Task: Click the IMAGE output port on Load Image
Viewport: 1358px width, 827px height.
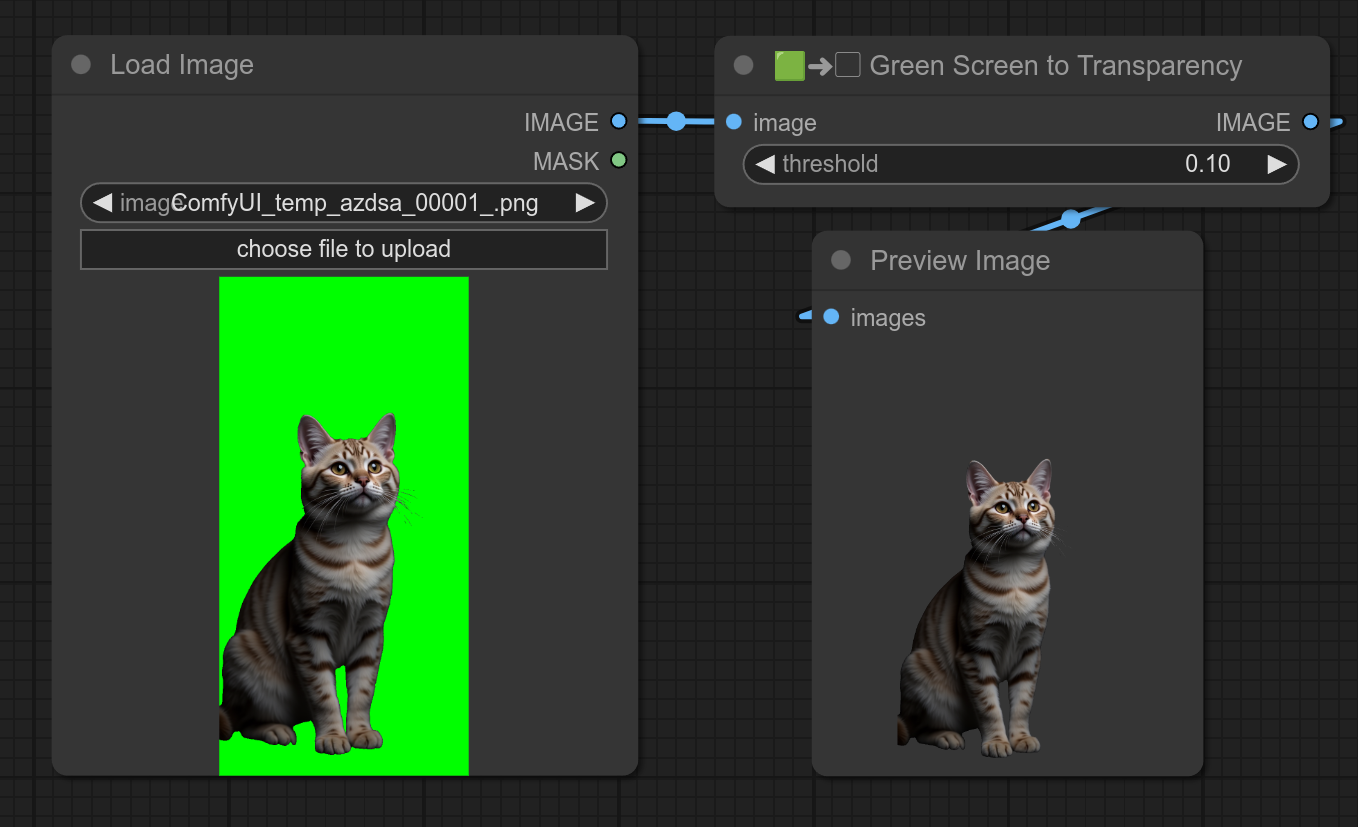Action: [x=618, y=121]
